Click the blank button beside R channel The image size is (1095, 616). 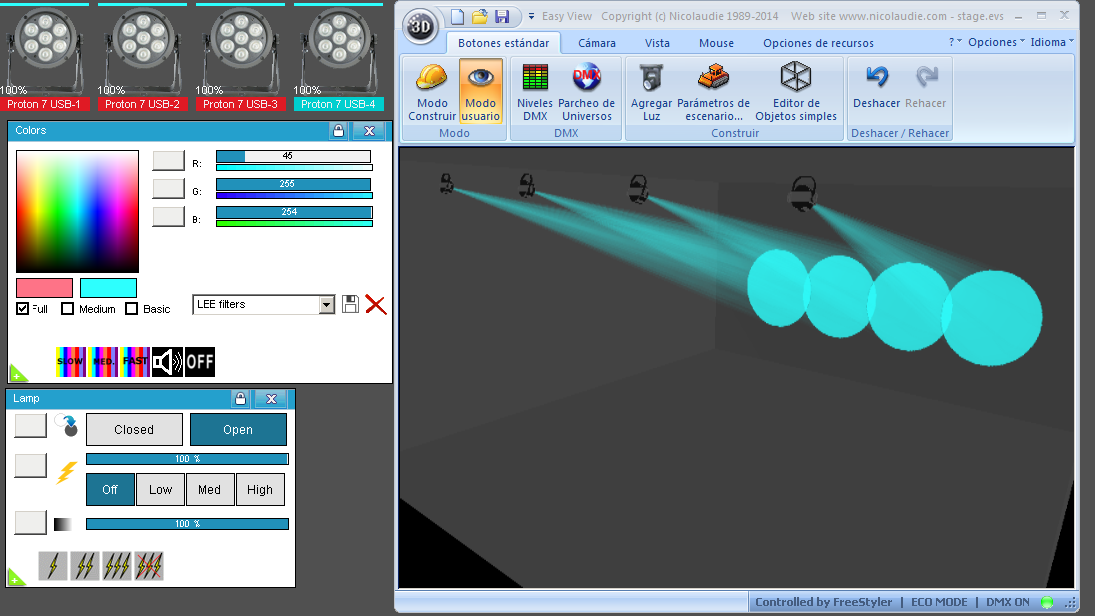[x=168, y=161]
